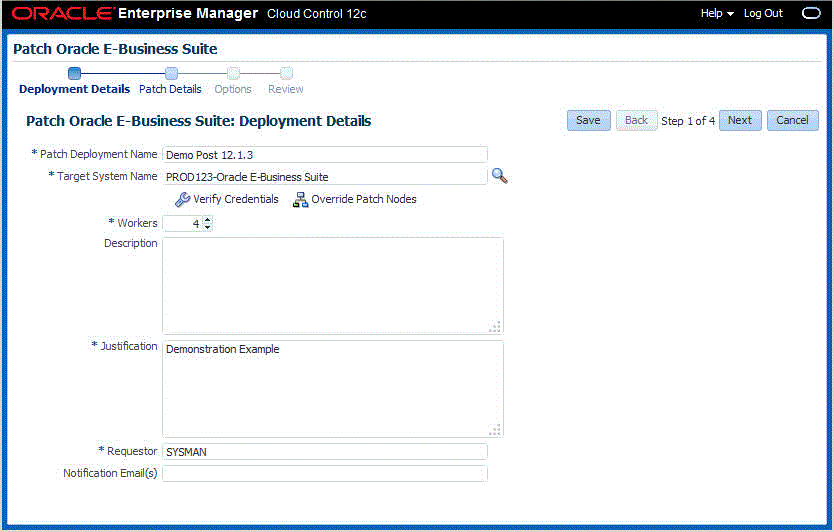Click the Cancel button
This screenshot has width=834, height=532.
coord(793,121)
